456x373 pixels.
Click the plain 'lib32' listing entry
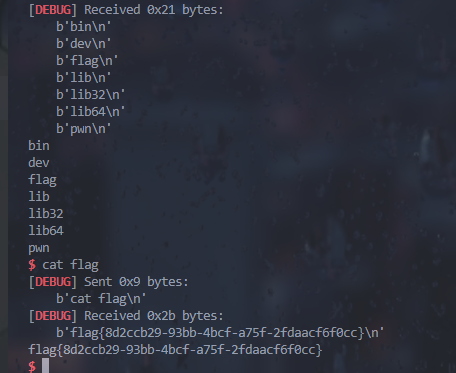(46, 214)
